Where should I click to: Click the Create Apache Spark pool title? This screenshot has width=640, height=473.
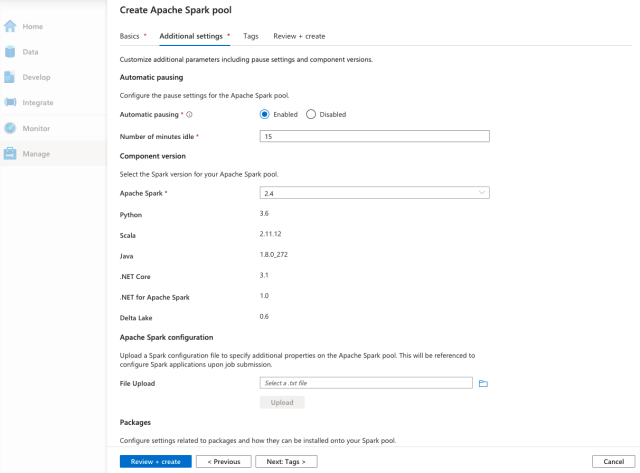coord(176,10)
